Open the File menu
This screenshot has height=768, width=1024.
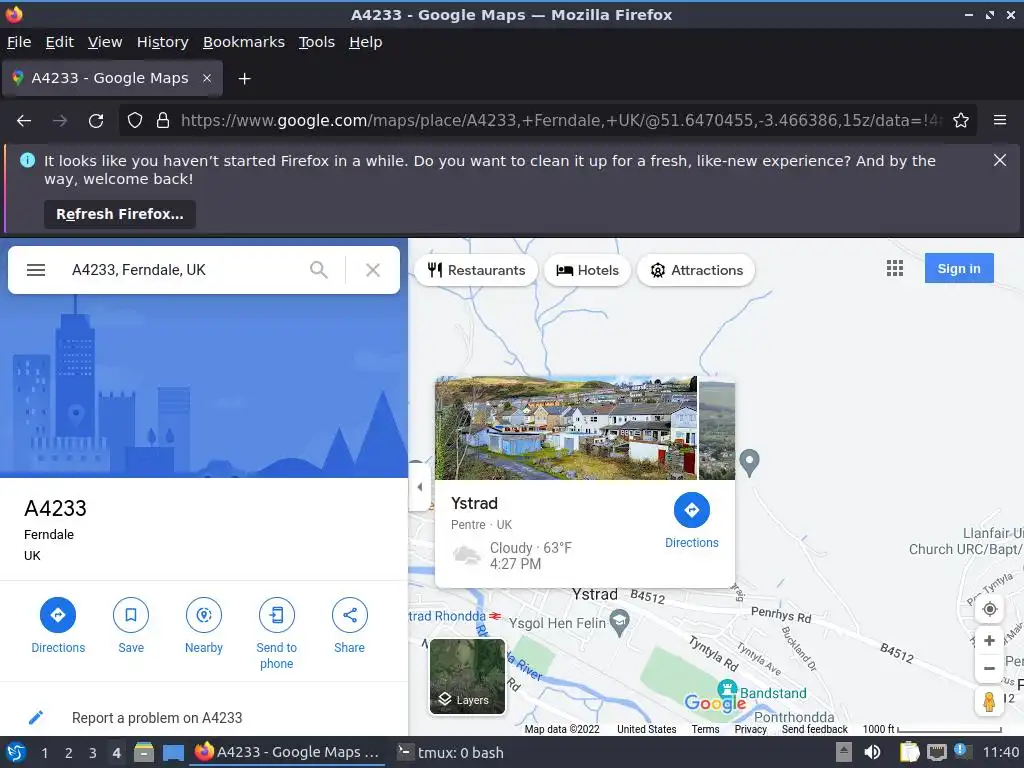(19, 42)
